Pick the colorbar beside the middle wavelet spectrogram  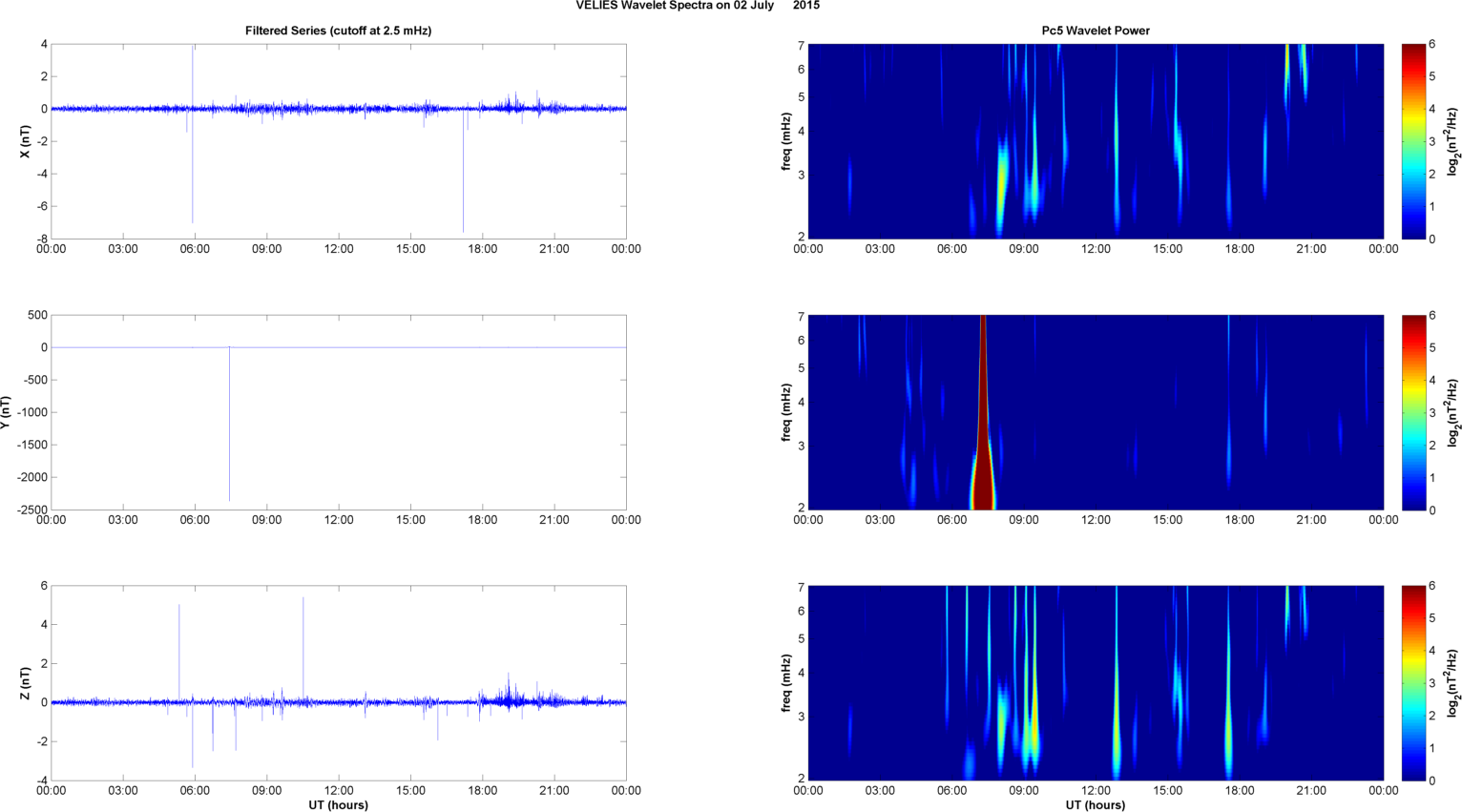pos(1414,412)
